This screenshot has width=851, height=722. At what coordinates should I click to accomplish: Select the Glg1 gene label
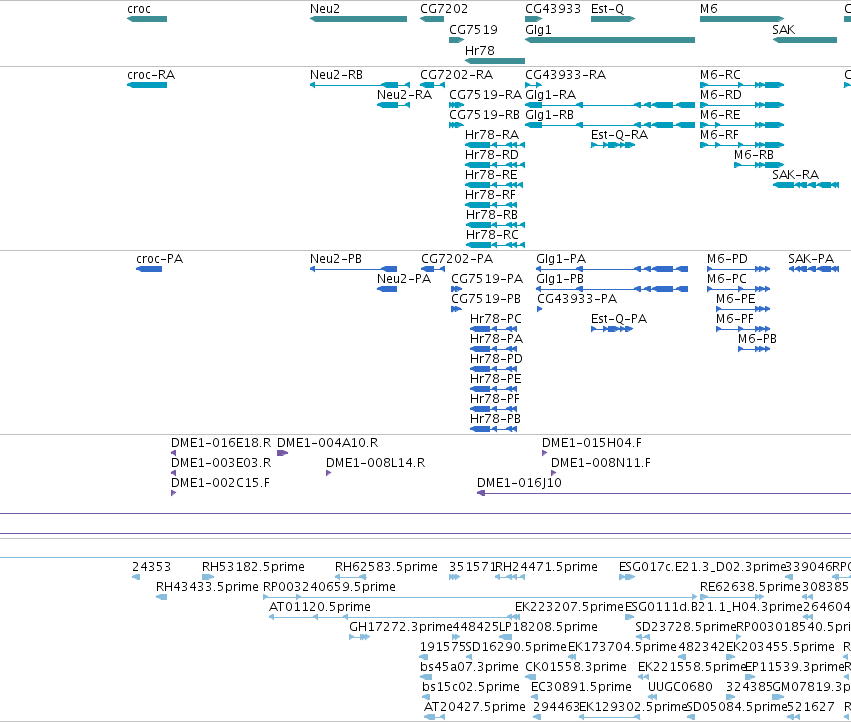[538, 29]
